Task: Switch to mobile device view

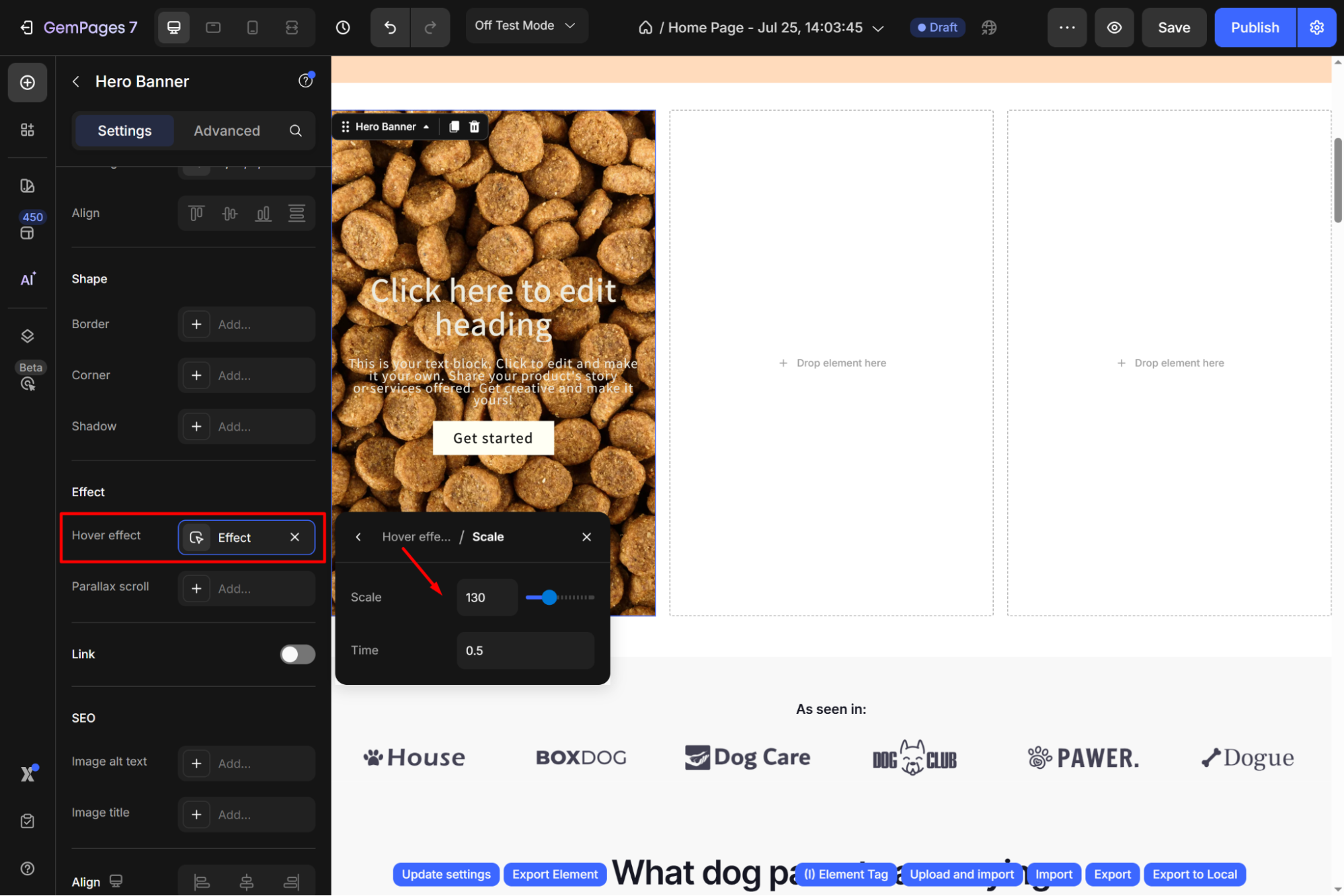Action: pos(252,28)
